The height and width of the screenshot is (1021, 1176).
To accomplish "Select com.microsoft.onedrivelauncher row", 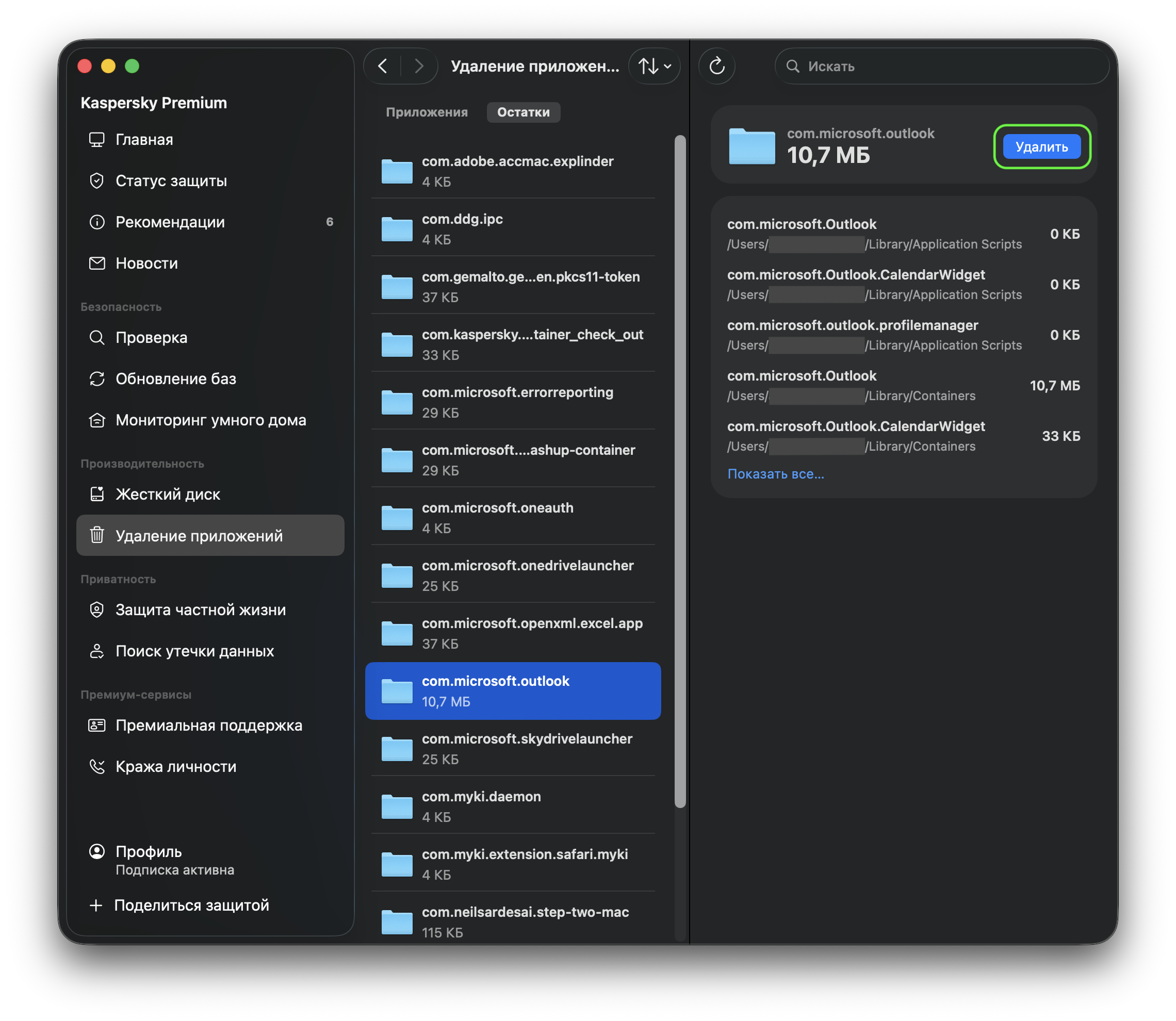I will pyautogui.click(x=513, y=575).
